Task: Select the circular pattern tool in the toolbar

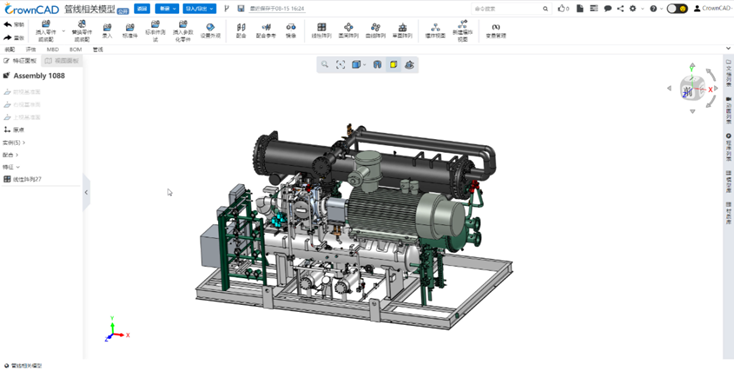Action: (x=348, y=30)
